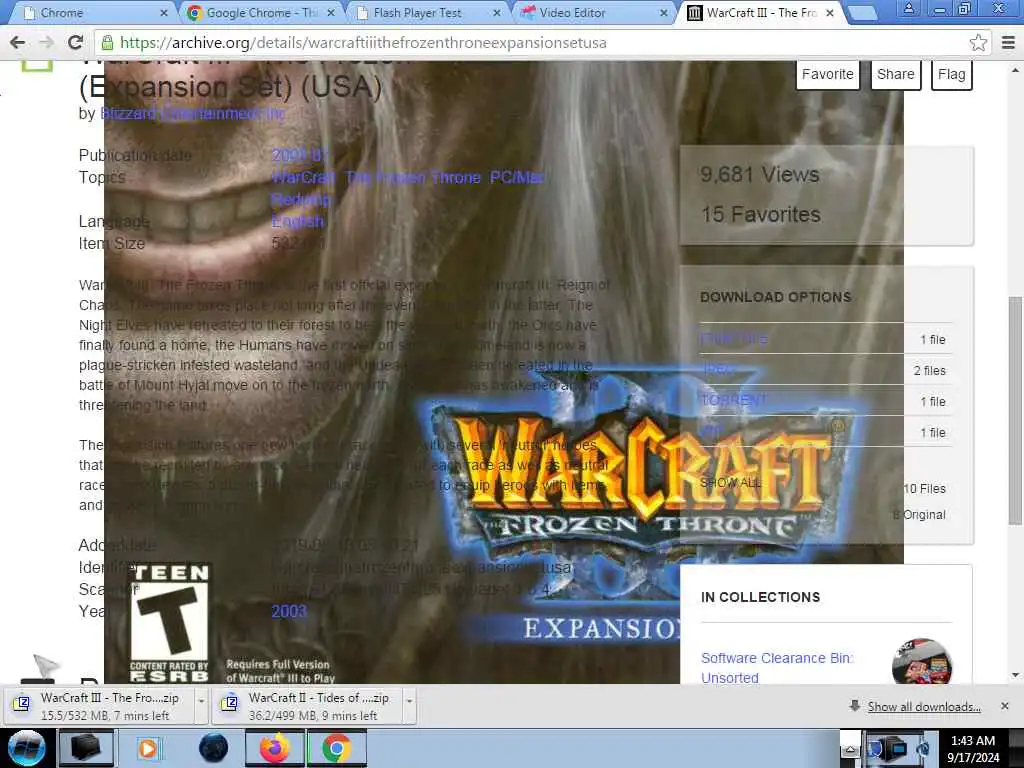Close the Video Editor tab
The image size is (1024, 768).
[664, 13]
